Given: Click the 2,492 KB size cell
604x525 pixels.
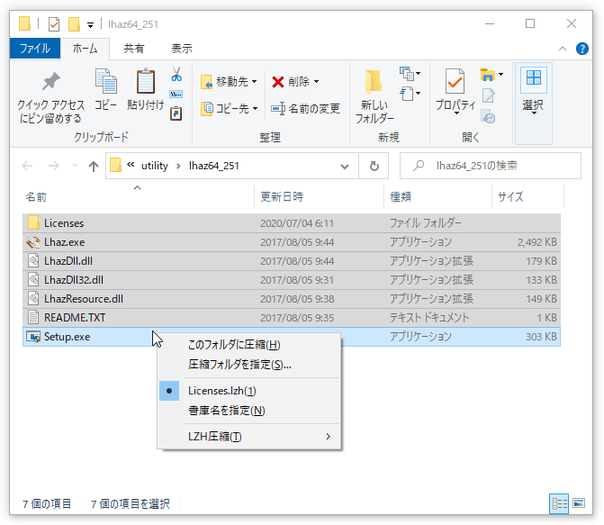Looking at the screenshot, I should coord(537,242).
